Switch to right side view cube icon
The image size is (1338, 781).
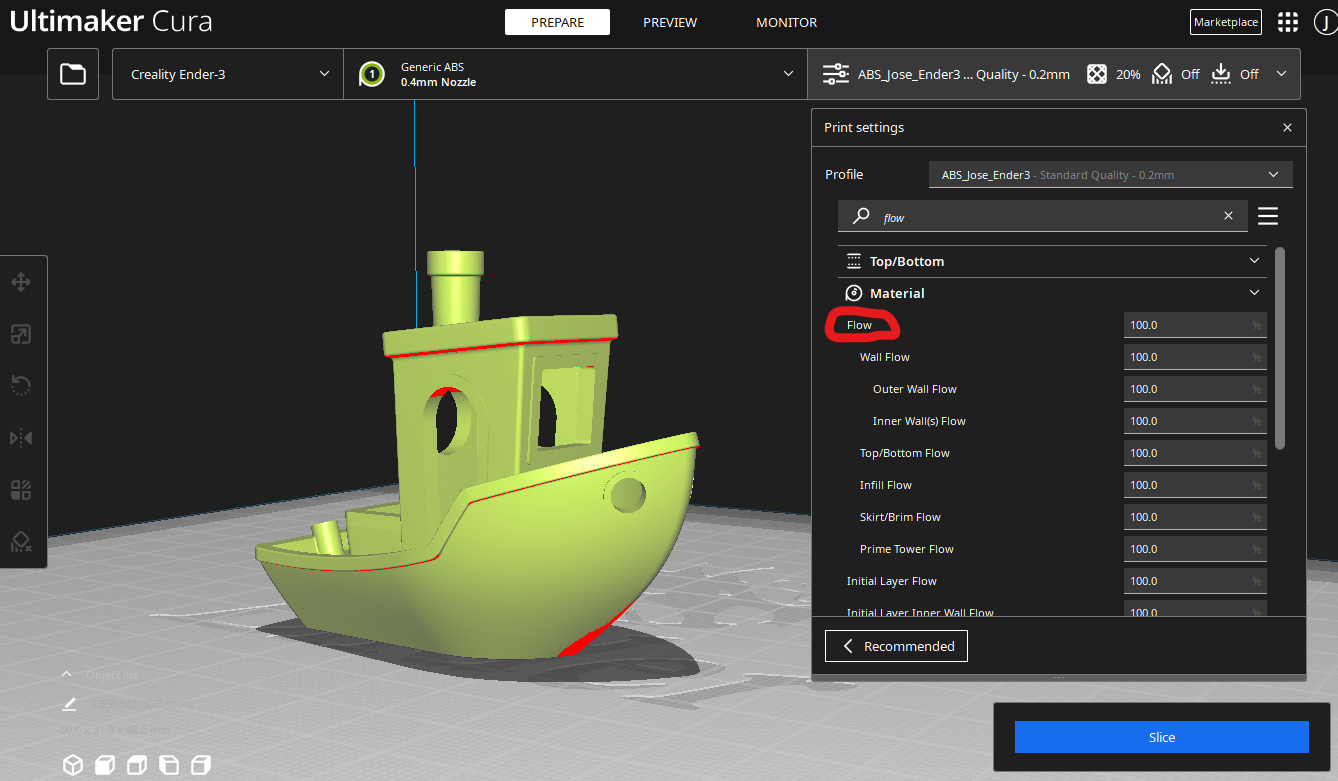[x=201, y=765]
